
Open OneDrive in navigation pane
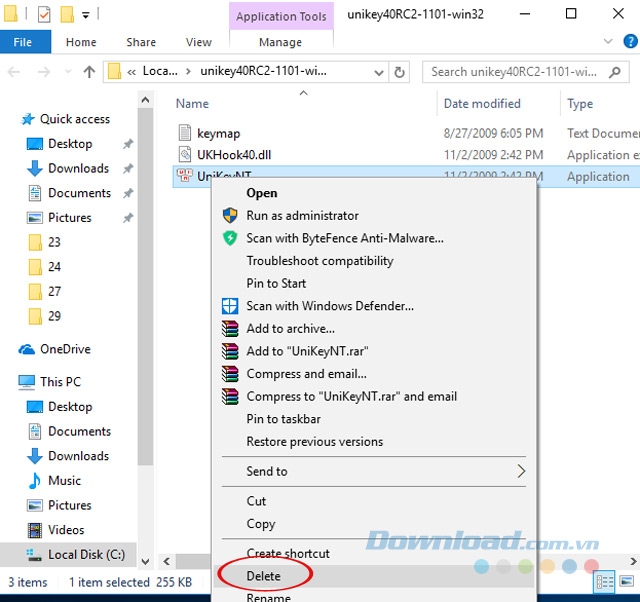tap(65, 349)
